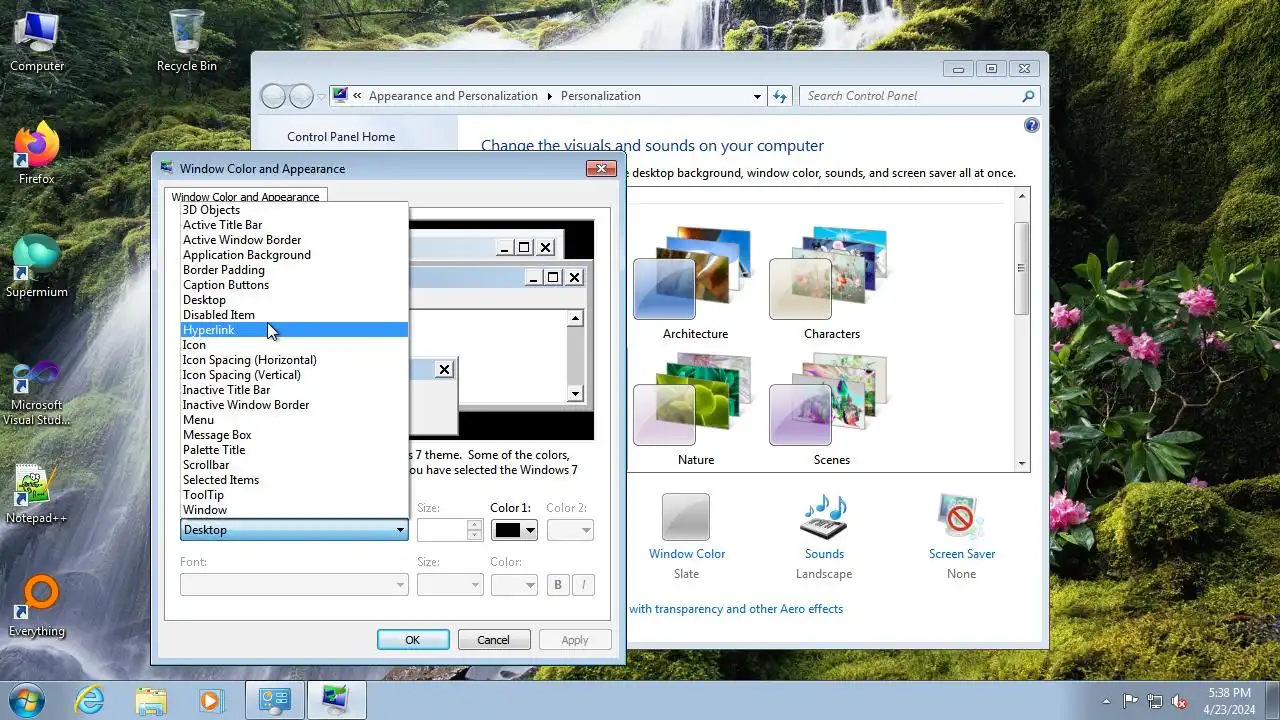
Task: Select the Architecture theme
Action: tap(695, 283)
